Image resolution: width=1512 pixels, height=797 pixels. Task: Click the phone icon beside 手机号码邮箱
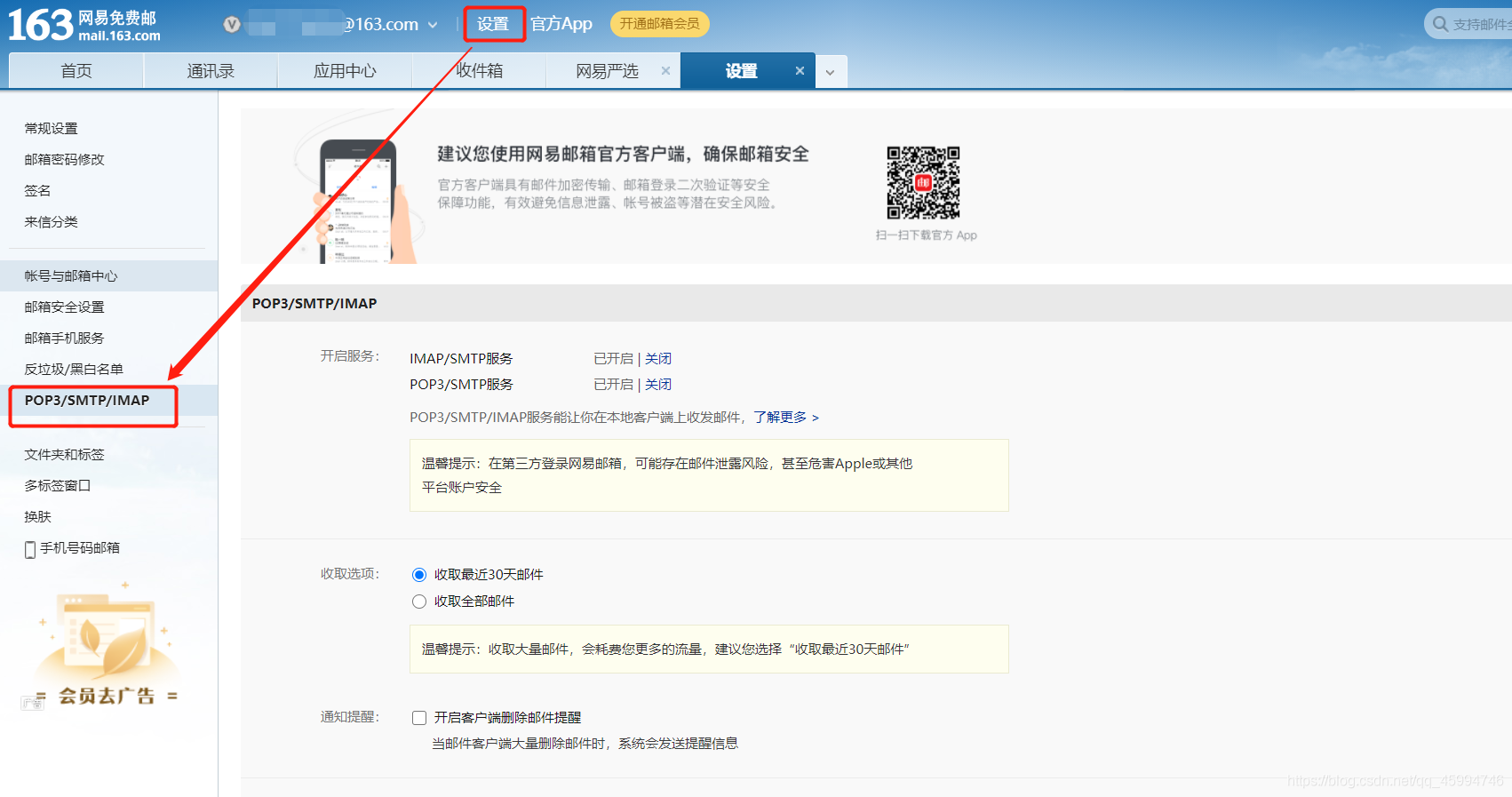[x=30, y=549]
